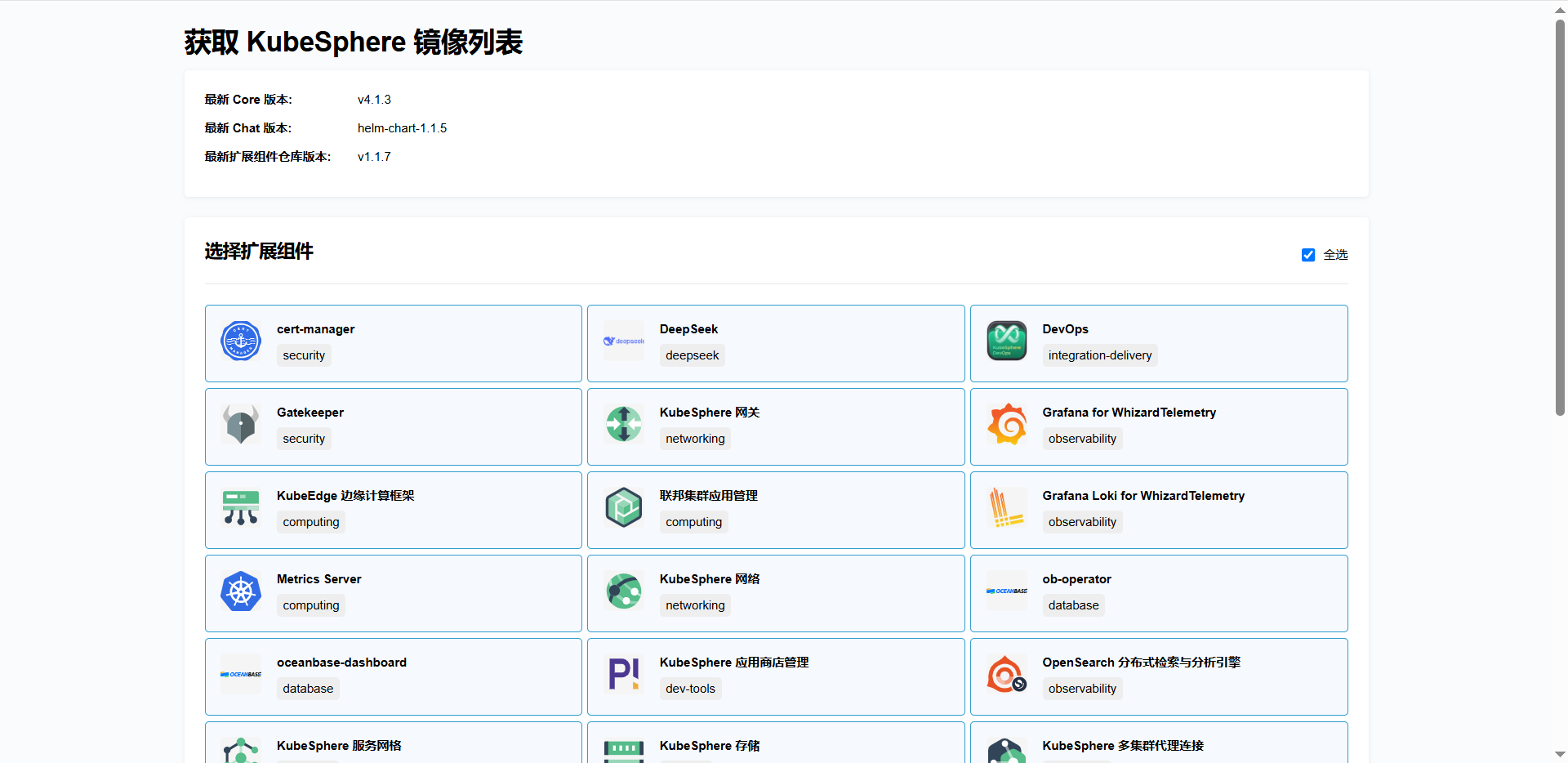Click the KubeSphere 网关 icon

click(x=624, y=425)
